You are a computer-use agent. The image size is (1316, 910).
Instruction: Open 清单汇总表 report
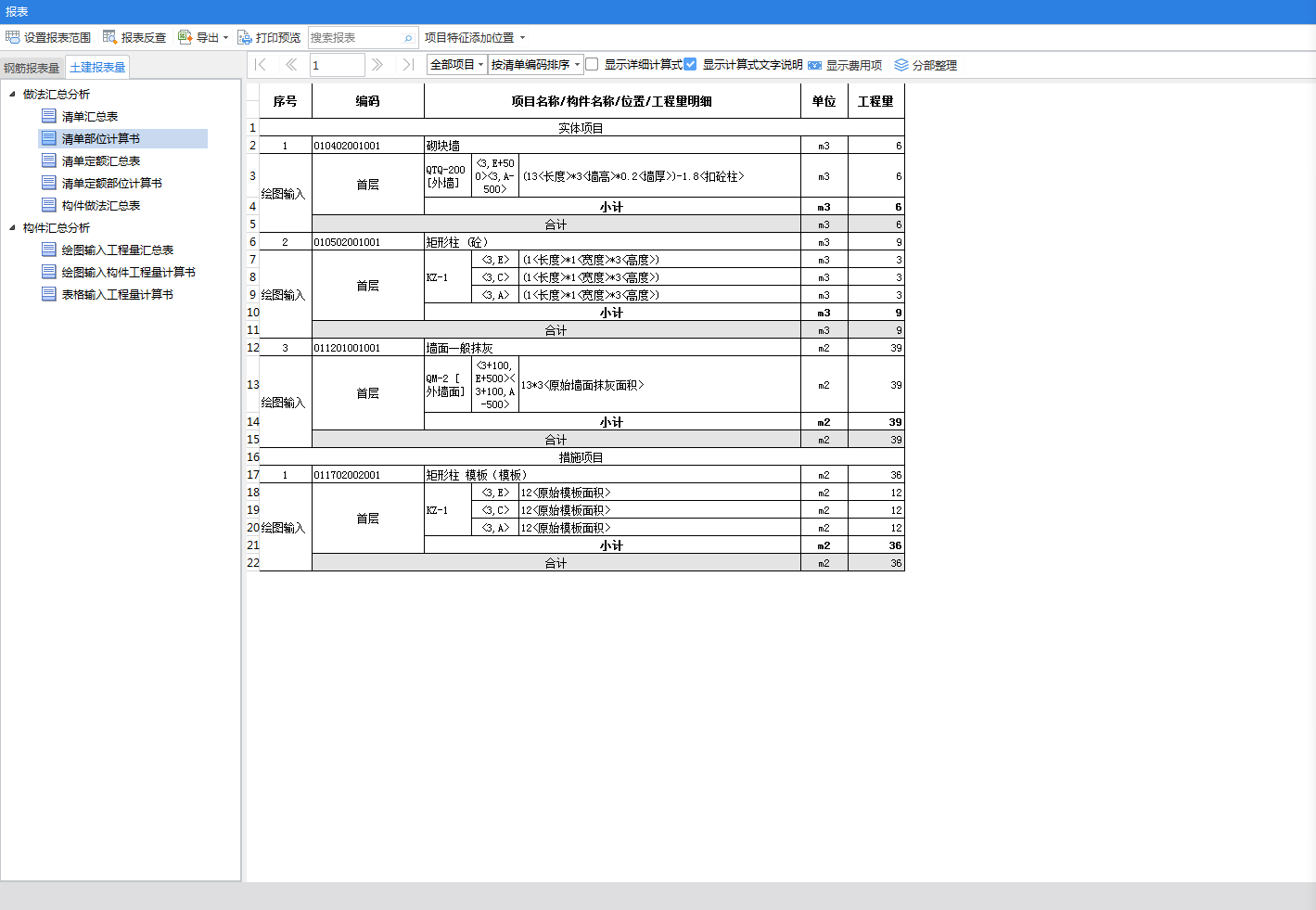point(90,116)
